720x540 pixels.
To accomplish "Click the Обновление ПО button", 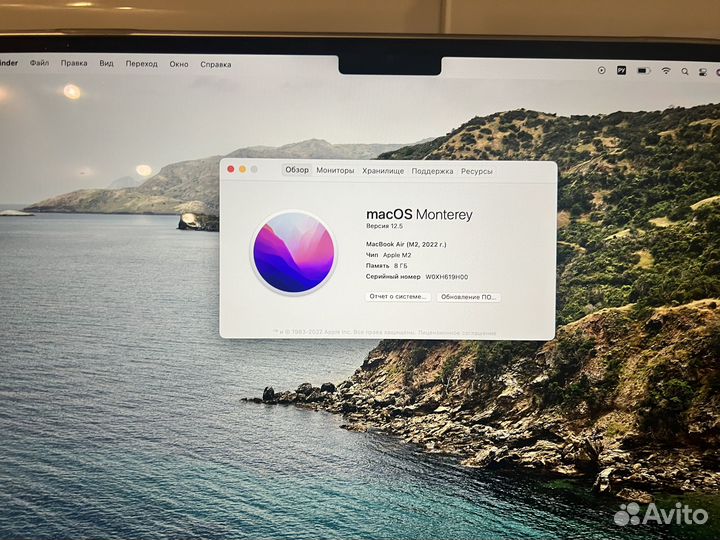I will coord(468,297).
